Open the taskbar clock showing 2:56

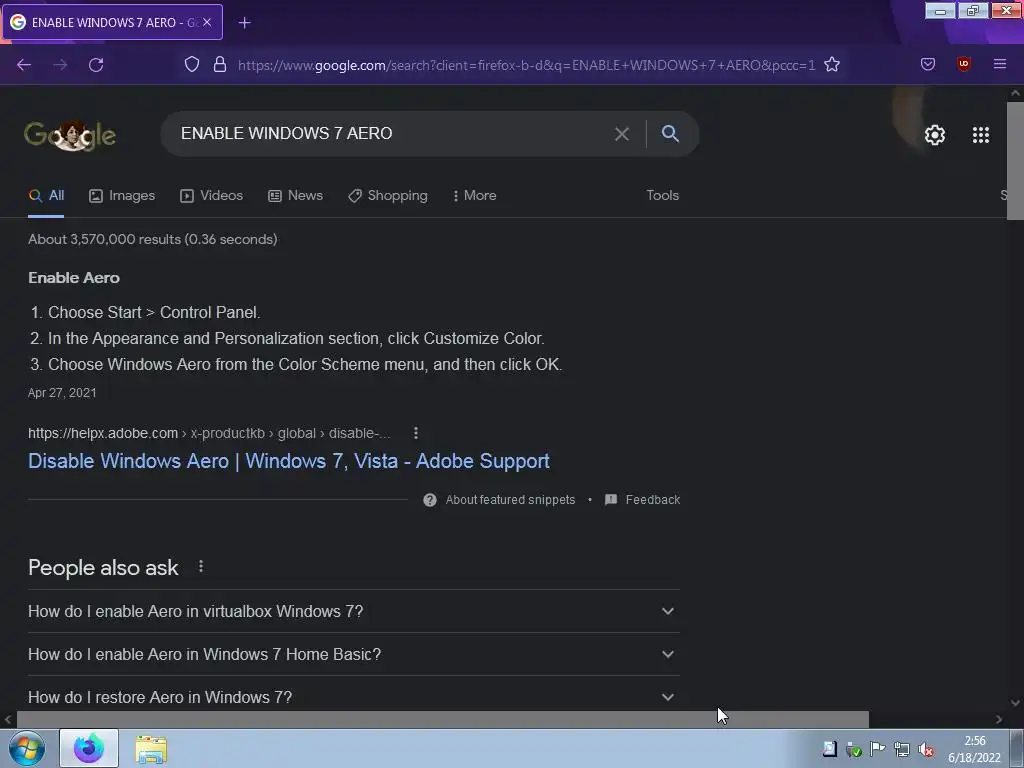coord(974,749)
